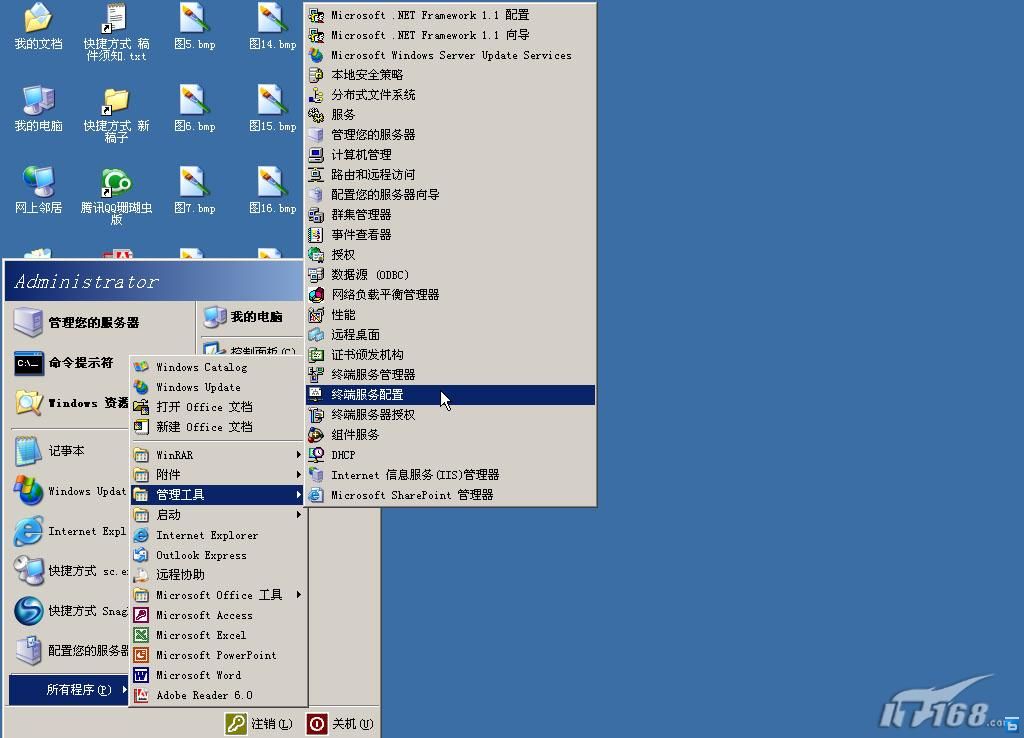Click the 关机 button
Screen dimensions: 1024x738
click(341, 723)
